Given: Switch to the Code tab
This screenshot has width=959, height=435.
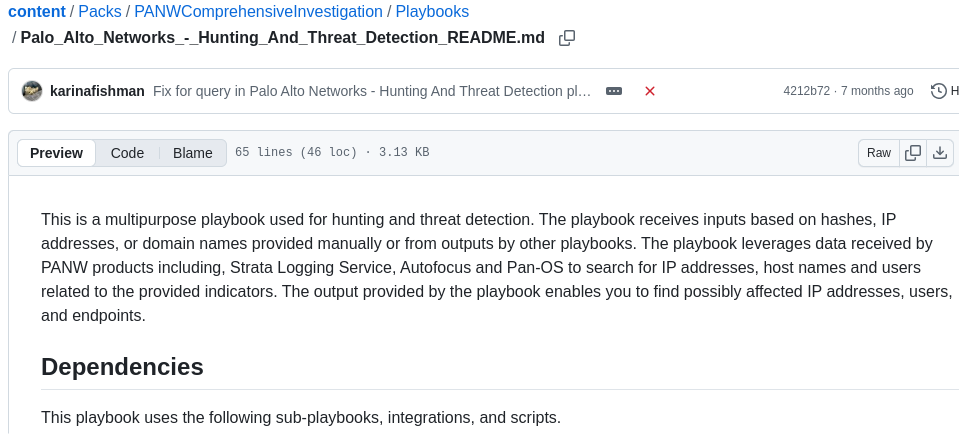Looking at the screenshot, I should click(127, 153).
